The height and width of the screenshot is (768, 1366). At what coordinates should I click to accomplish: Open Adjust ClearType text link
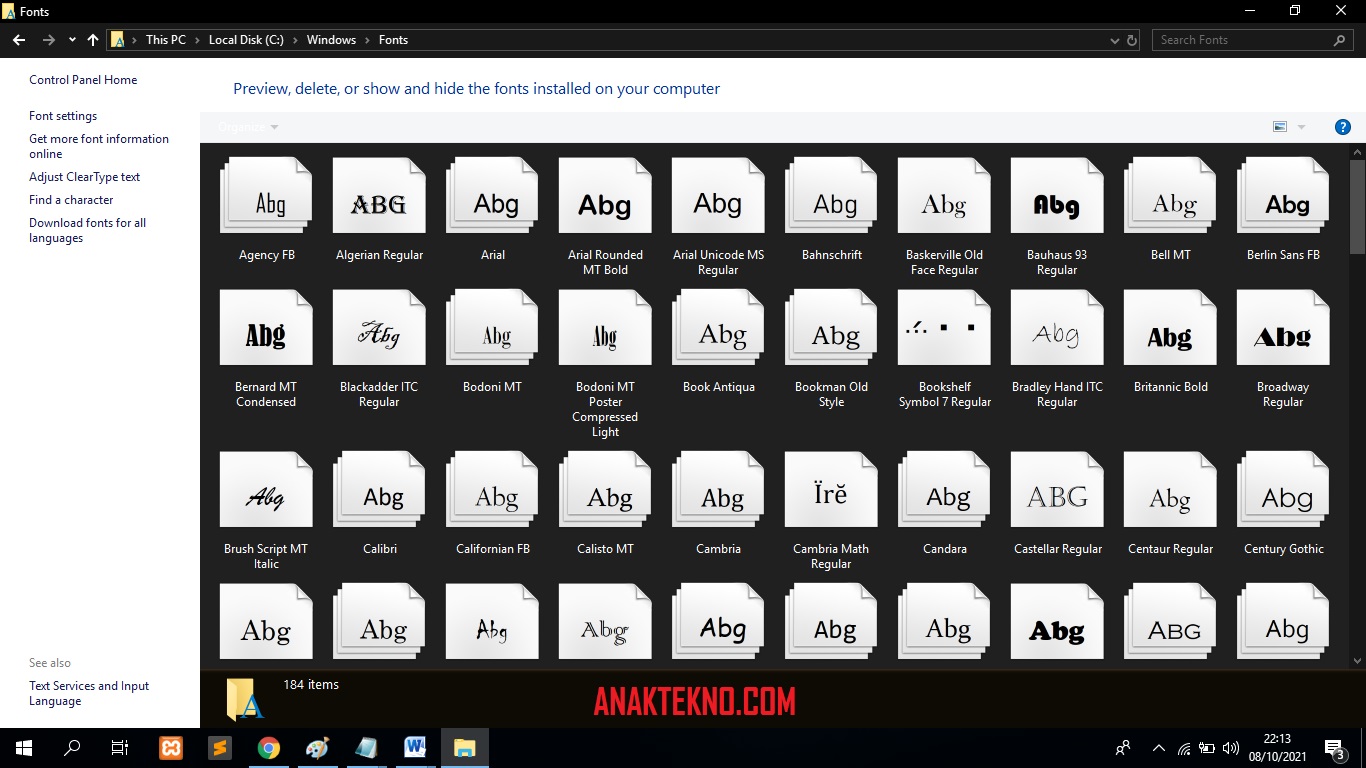84,177
